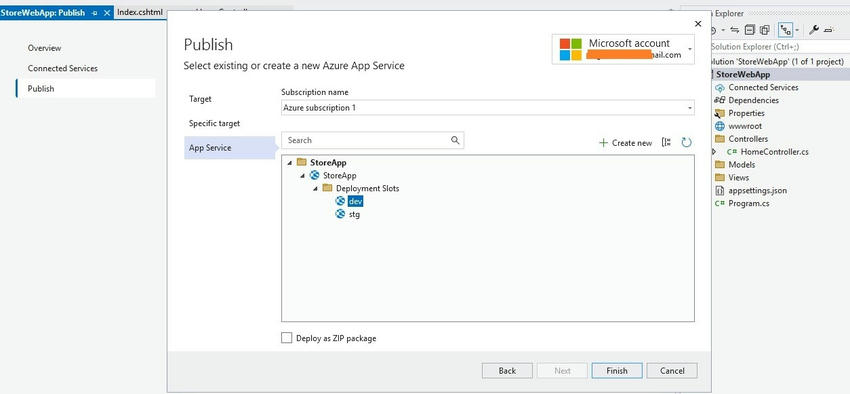The width and height of the screenshot is (850, 394).
Task: Select the stg deployment slot
Action: (354, 215)
